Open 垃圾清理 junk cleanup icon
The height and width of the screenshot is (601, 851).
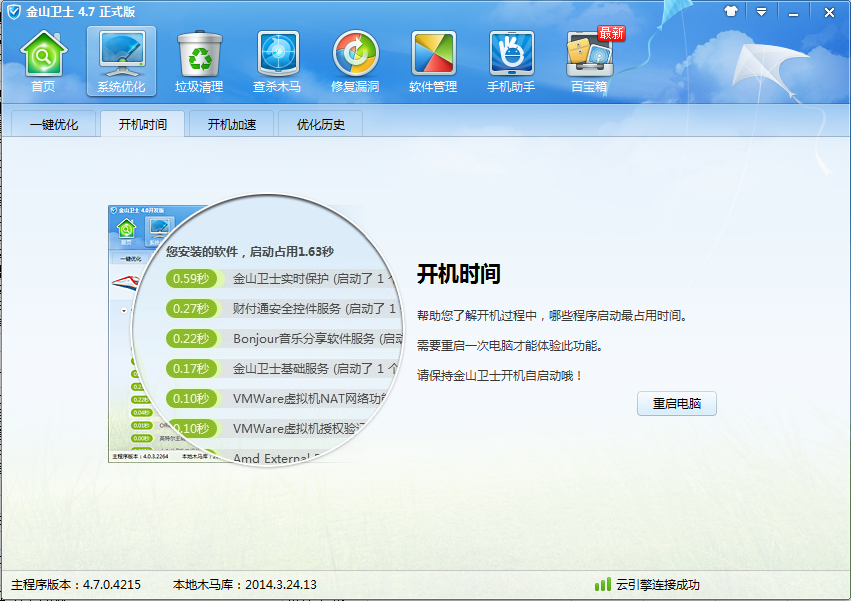point(199,60)
